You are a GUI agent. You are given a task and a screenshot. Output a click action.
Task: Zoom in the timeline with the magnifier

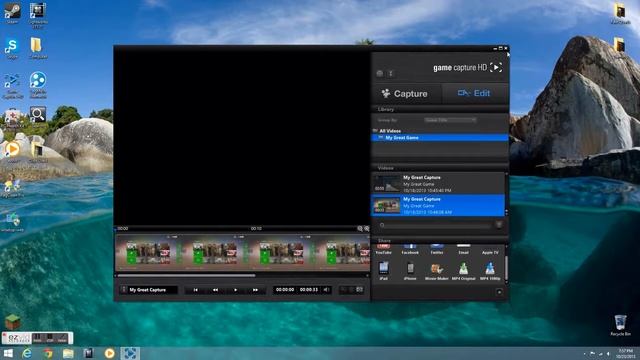tap(367, 229)
